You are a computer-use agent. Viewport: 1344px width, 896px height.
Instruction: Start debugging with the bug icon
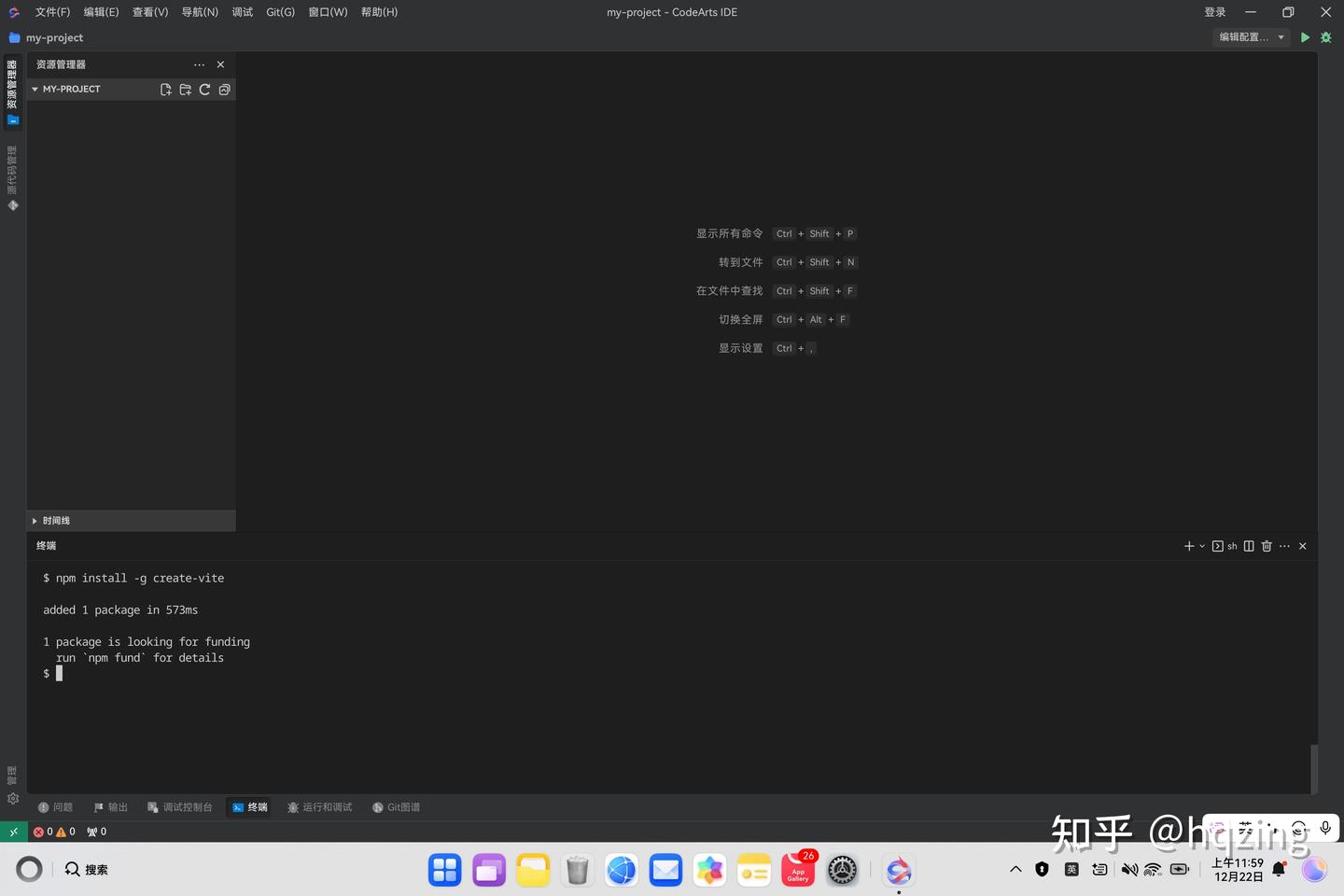(x=1325, y=37)
